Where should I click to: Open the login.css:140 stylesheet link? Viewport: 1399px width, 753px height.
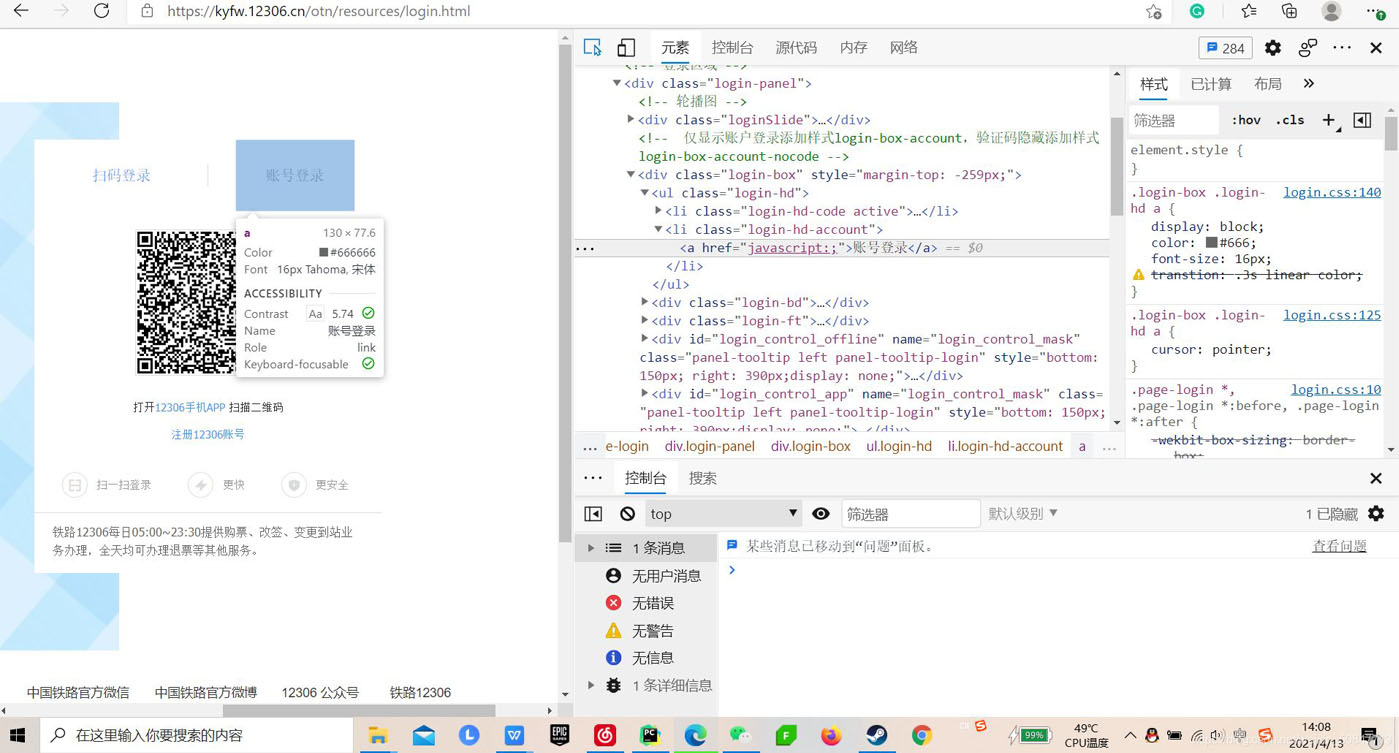click(x=1331, y=192)
